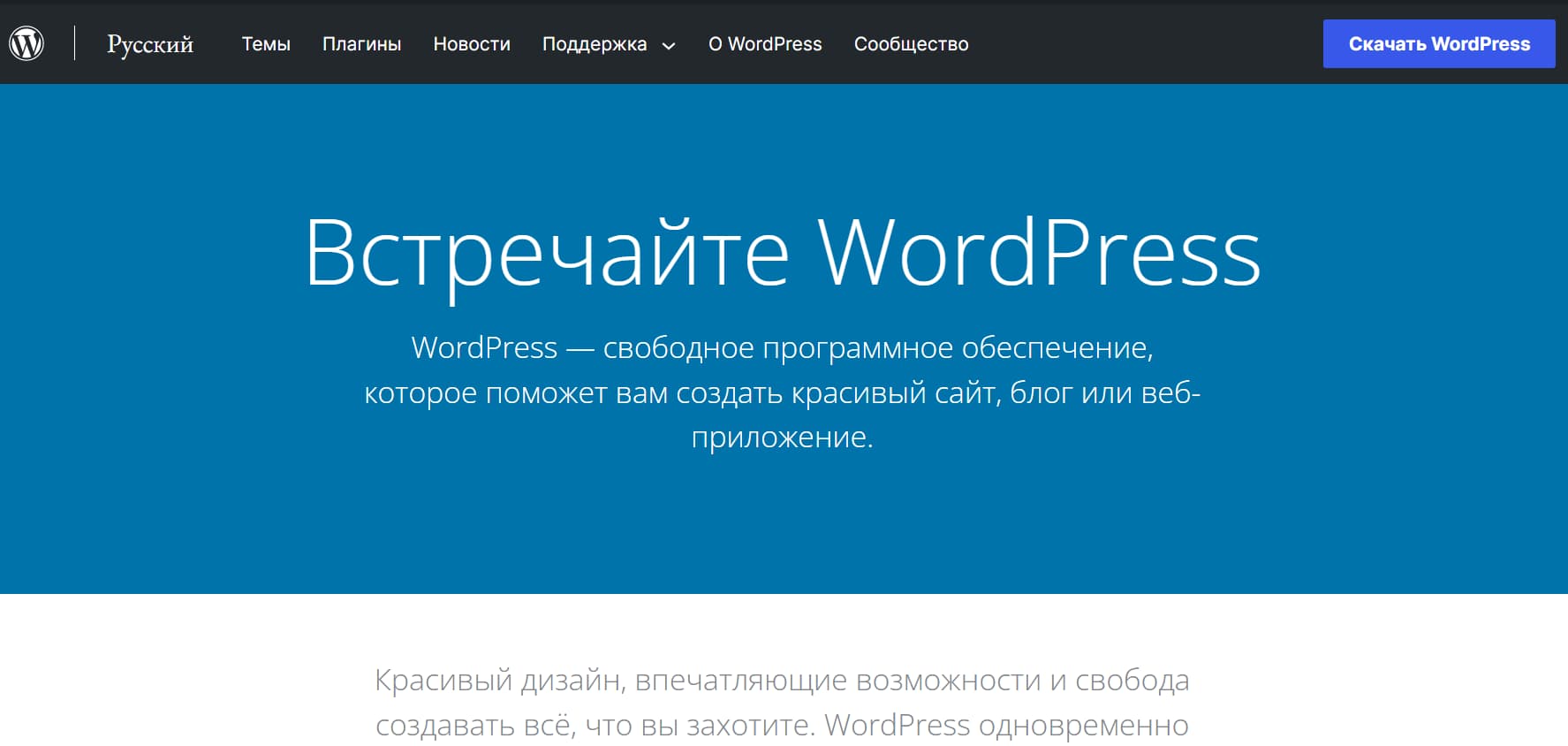1568x746 pixels.
Task: Click the WordPress logo icon
Action: coord(27,43)
